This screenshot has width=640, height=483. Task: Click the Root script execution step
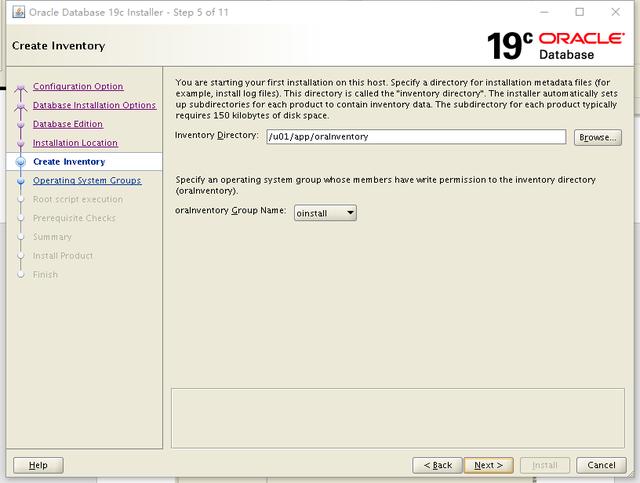[x=78, y=199]
